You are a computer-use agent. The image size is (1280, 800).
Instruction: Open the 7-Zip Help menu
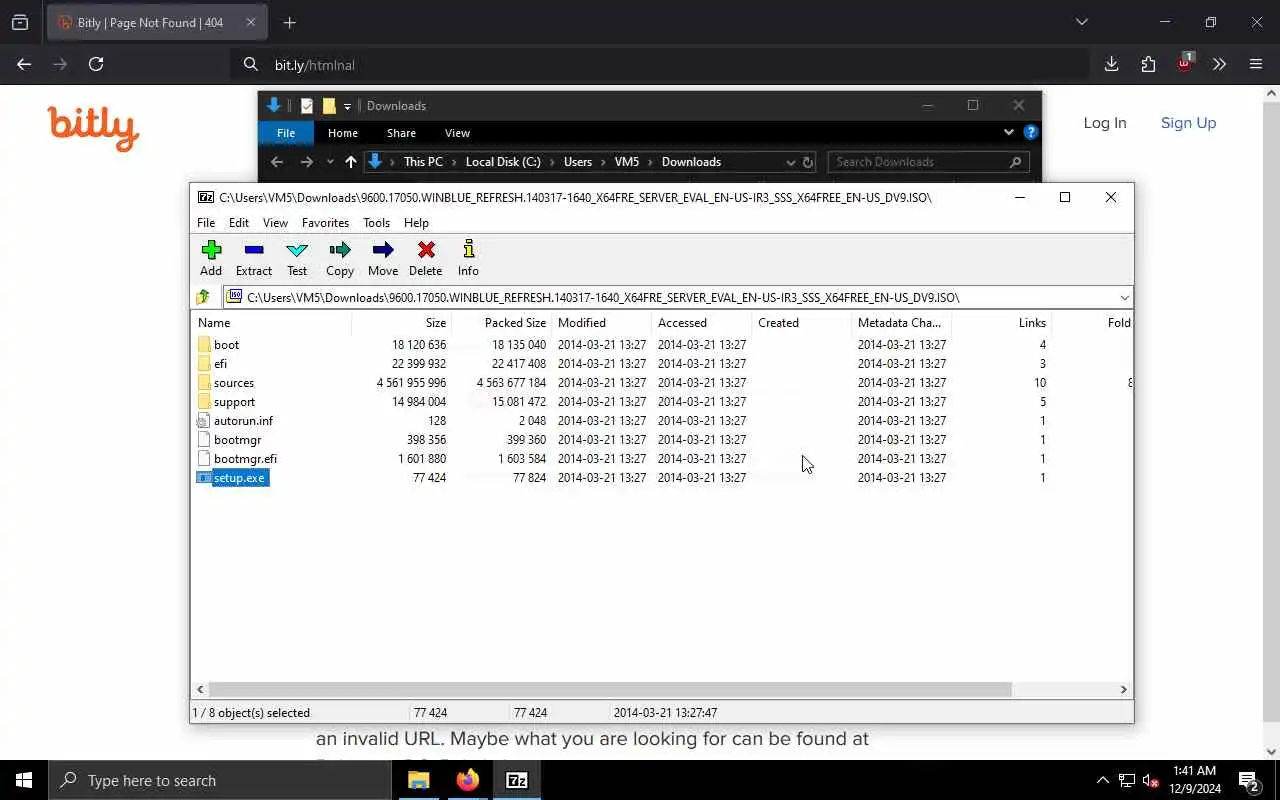416,222
